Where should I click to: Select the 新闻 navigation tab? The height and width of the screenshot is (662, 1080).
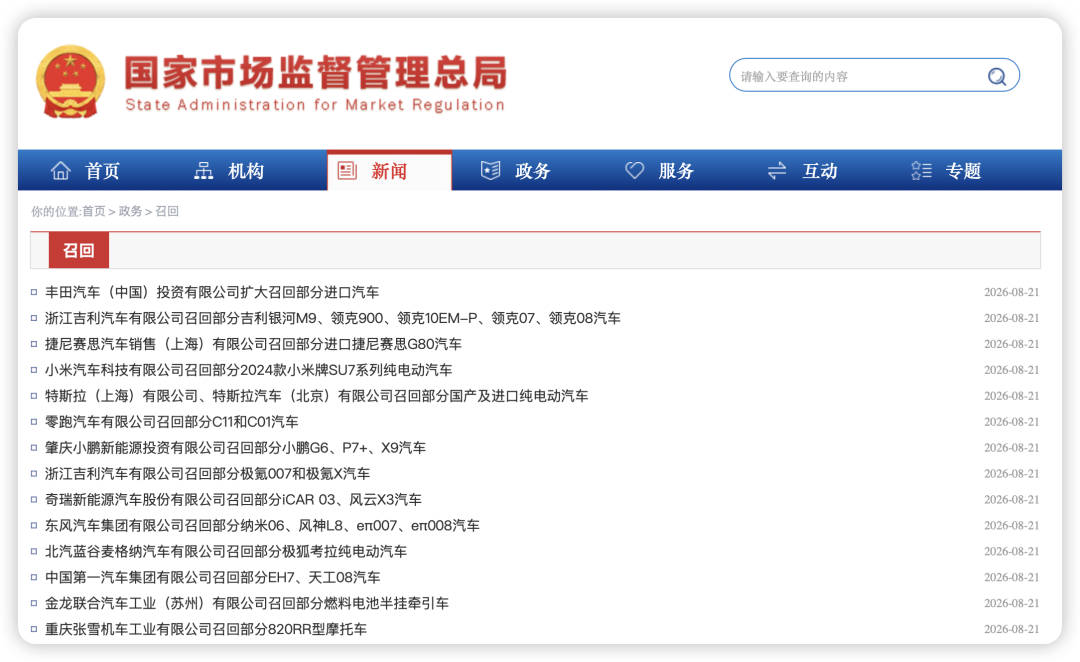[x=389, y=170]
